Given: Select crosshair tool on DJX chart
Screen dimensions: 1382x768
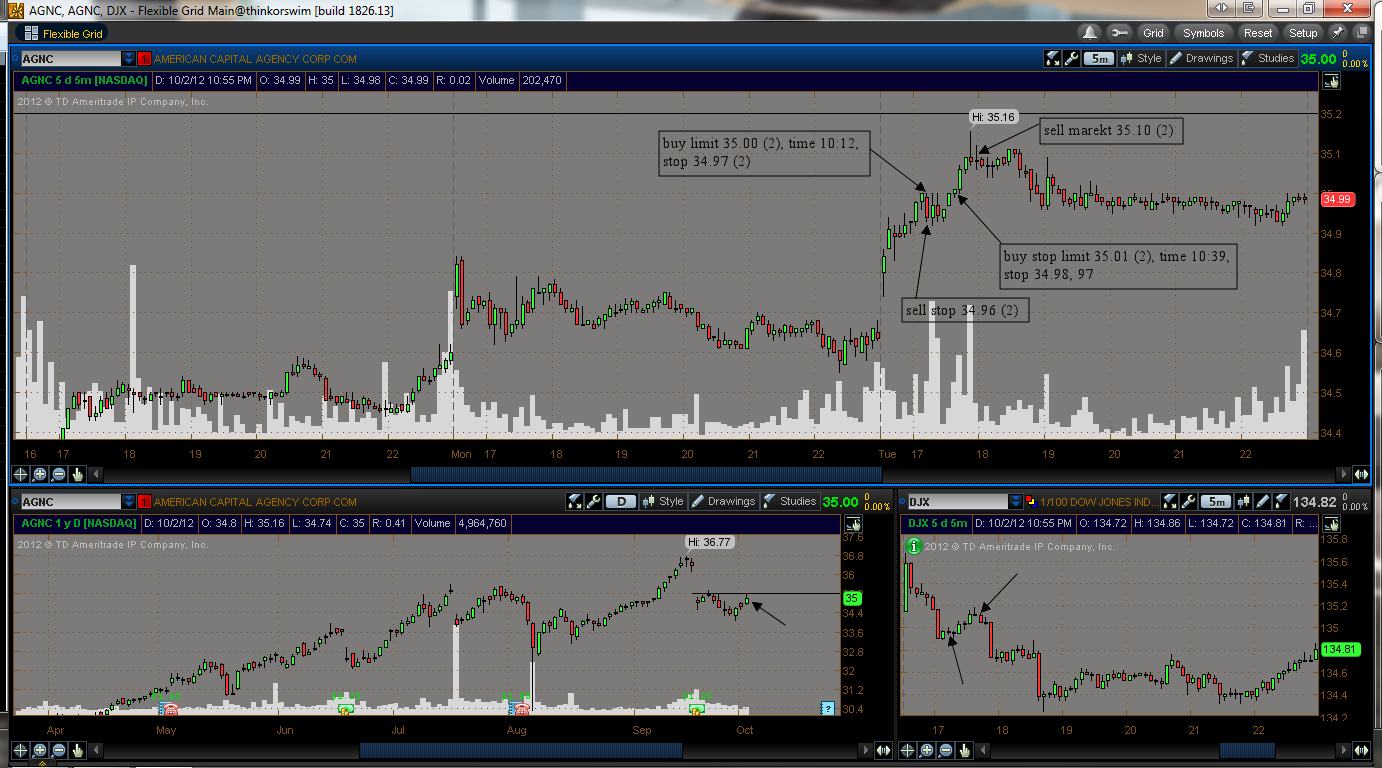Looking at the screenshot, I should [x=908, y=749].
